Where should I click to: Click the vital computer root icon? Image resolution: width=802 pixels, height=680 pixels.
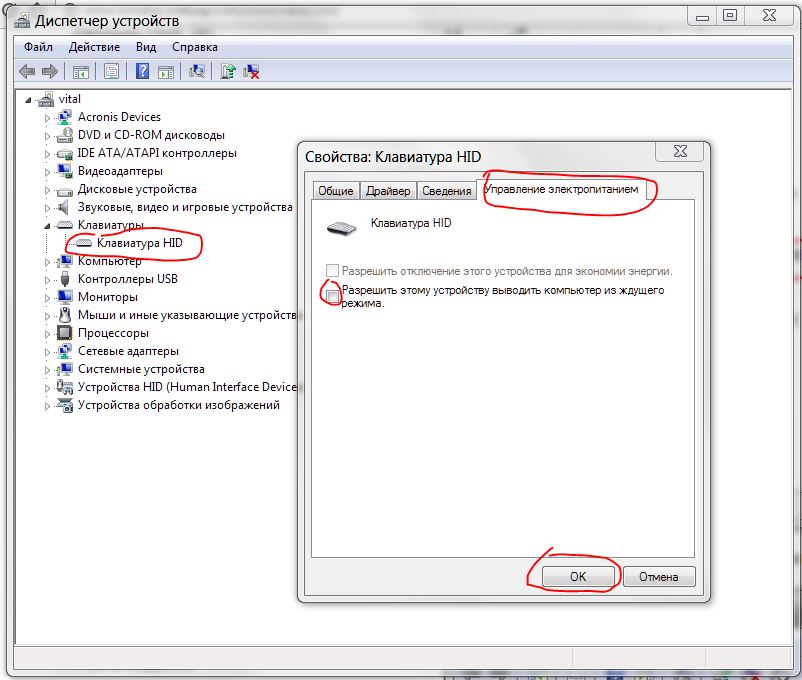46,99
